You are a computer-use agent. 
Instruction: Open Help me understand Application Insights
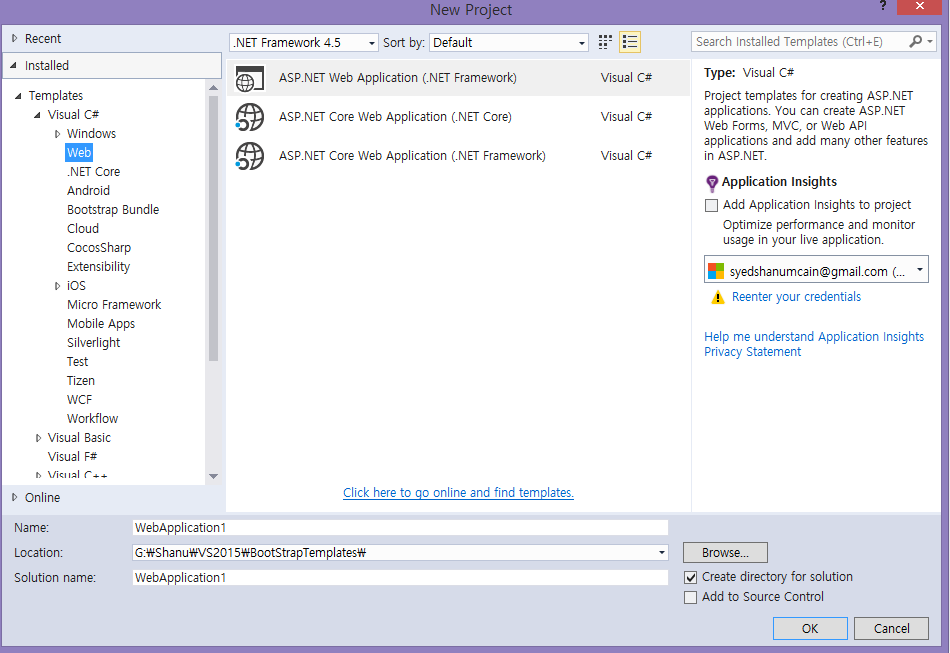814,337
